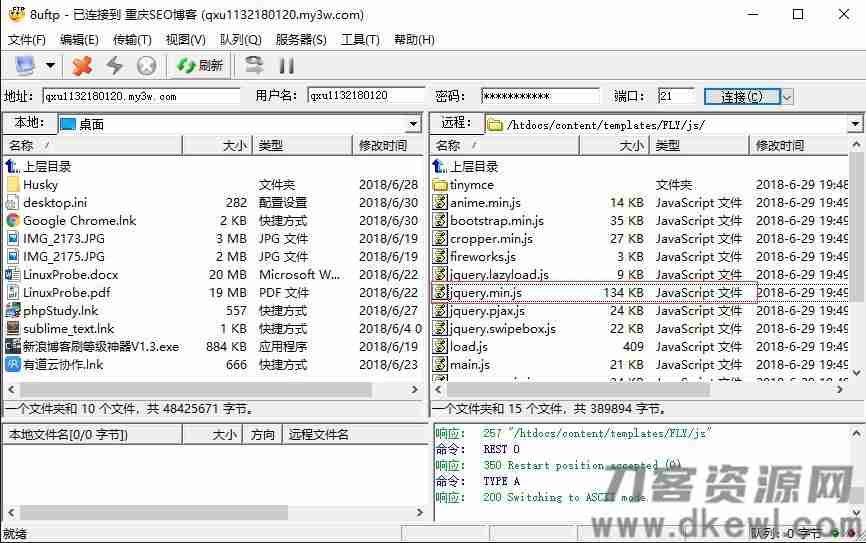Select the IMG_2175.JPG file icon
866x543 pixels.
point(13,256)
